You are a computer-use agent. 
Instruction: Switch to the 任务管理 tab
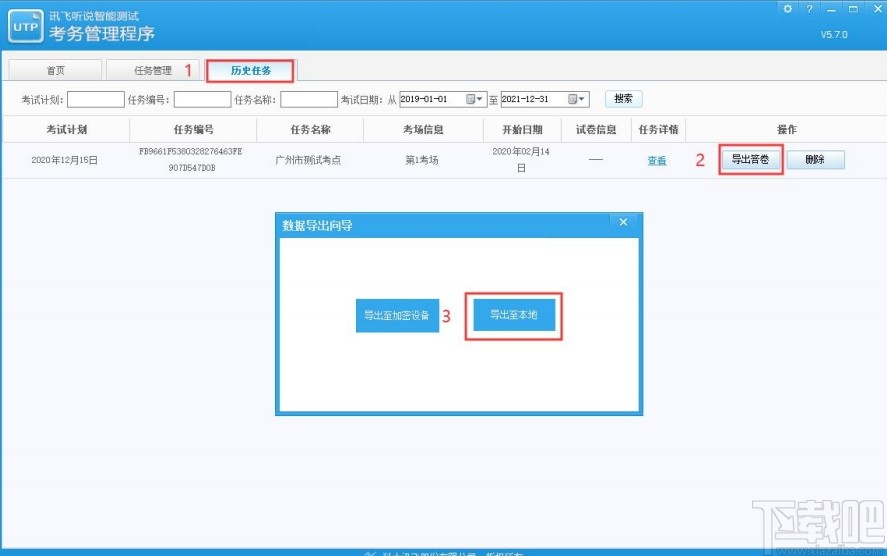[x=153, y=70]
